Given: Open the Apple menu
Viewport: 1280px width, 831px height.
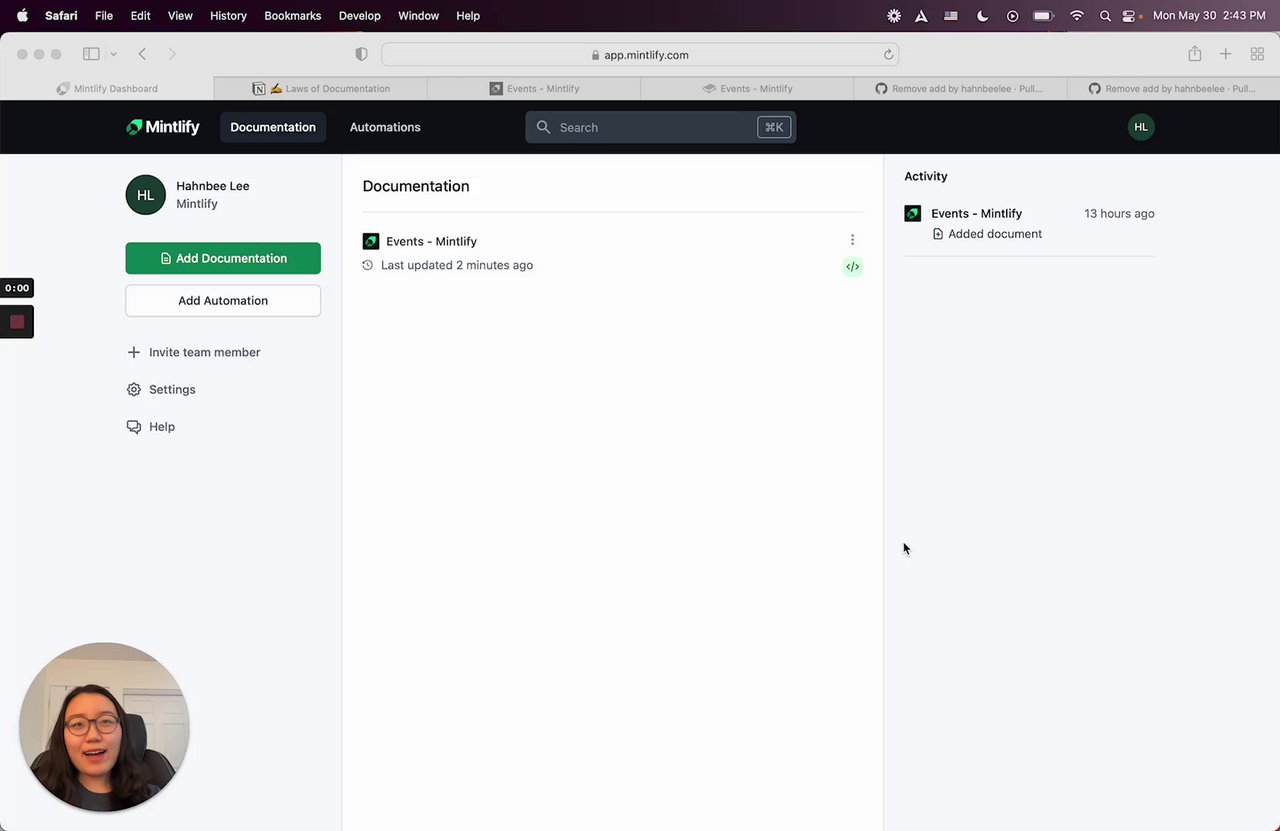Looking at the screenshot, I should [22, 16].
